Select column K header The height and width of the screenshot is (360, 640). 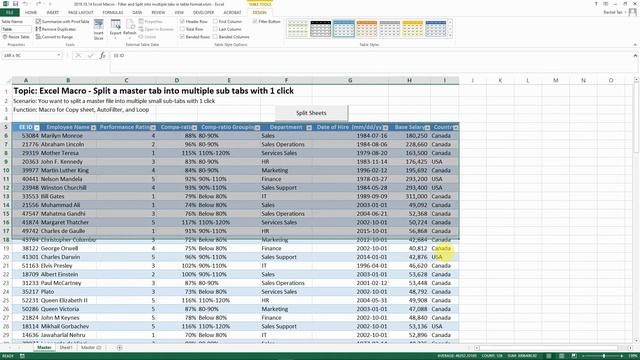500,80
